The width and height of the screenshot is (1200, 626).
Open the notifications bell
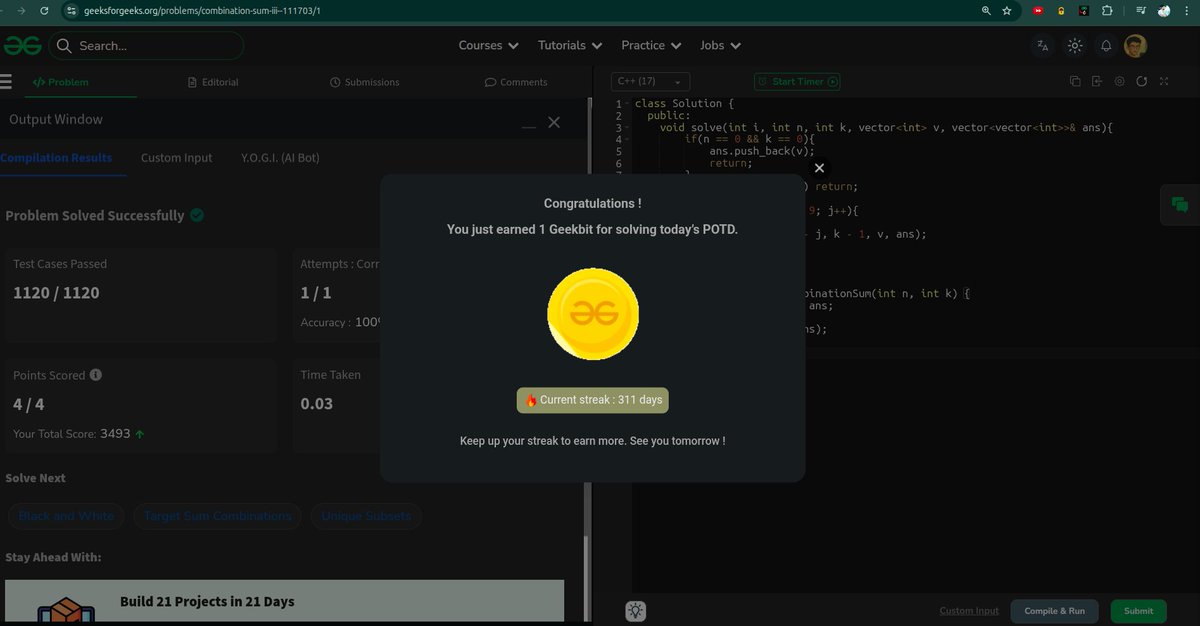pos(1106,45)
